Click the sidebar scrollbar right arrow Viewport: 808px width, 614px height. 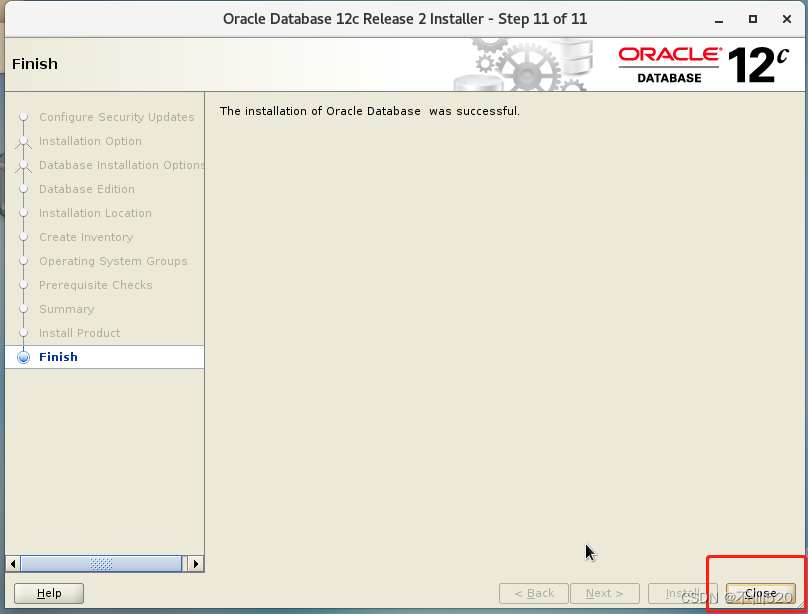click(195, 564)
